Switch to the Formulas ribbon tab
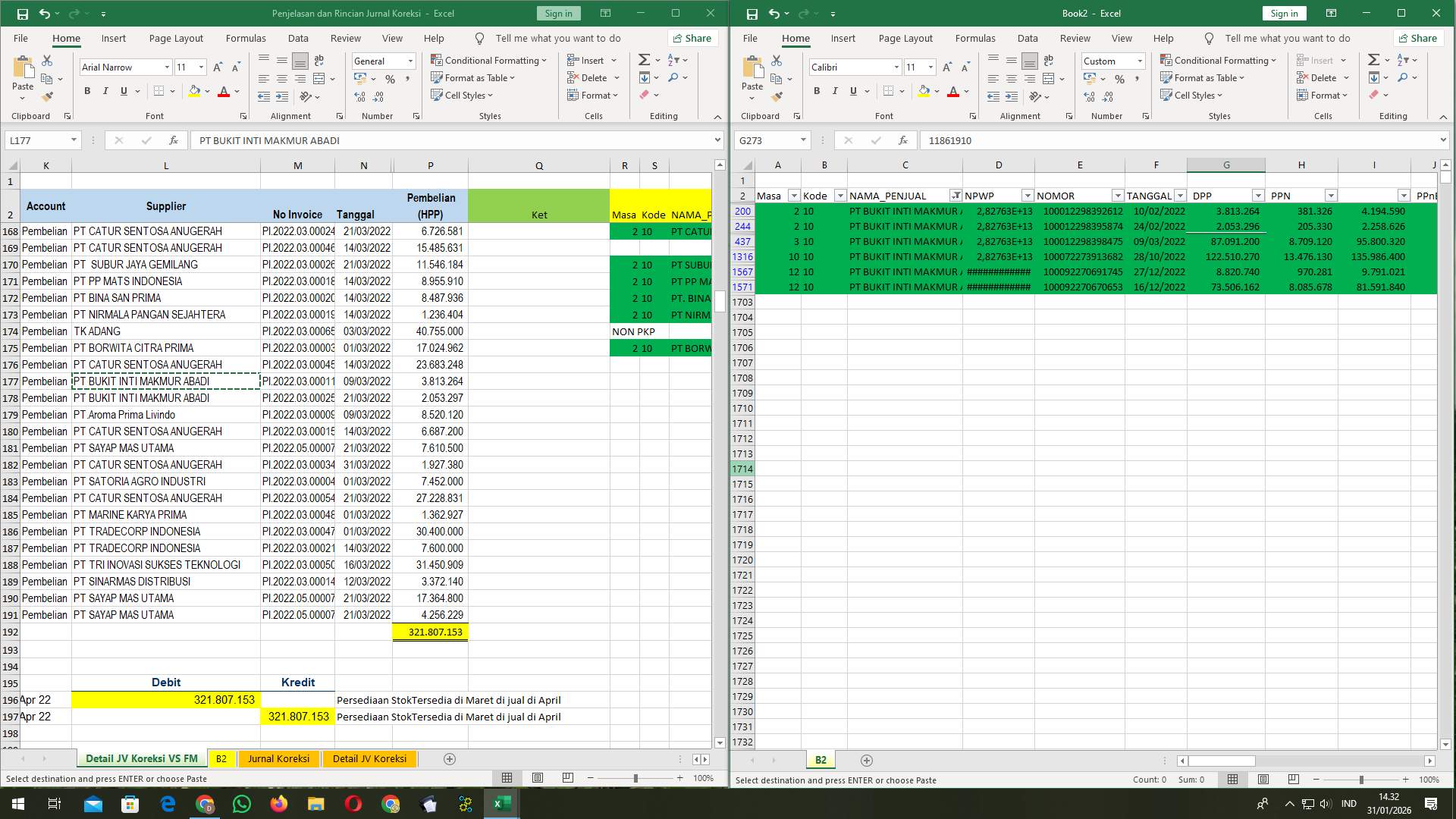Screen dimensions: 1456x819 pos(246,38)
